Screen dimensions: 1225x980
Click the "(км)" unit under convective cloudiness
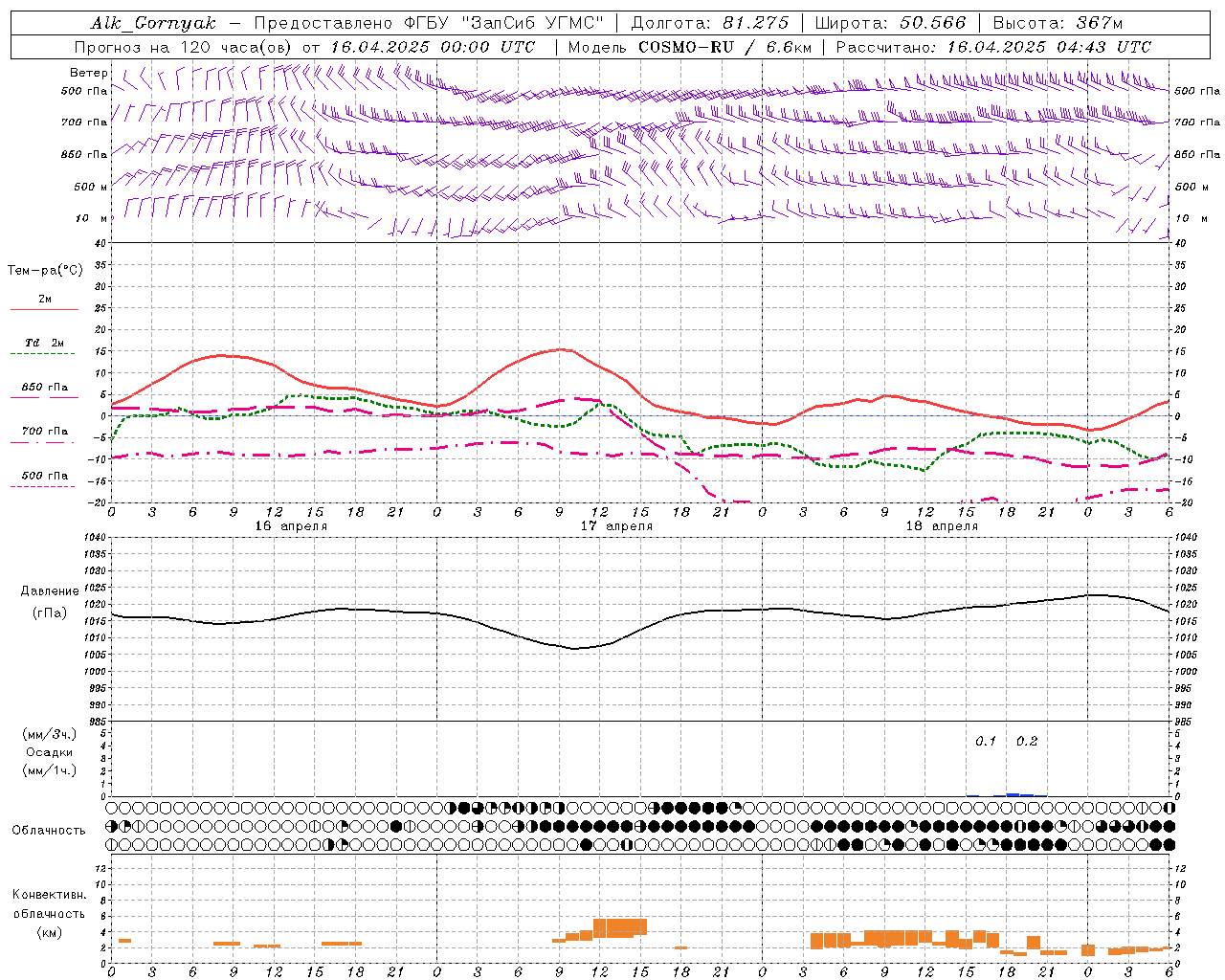click(49, 932)
